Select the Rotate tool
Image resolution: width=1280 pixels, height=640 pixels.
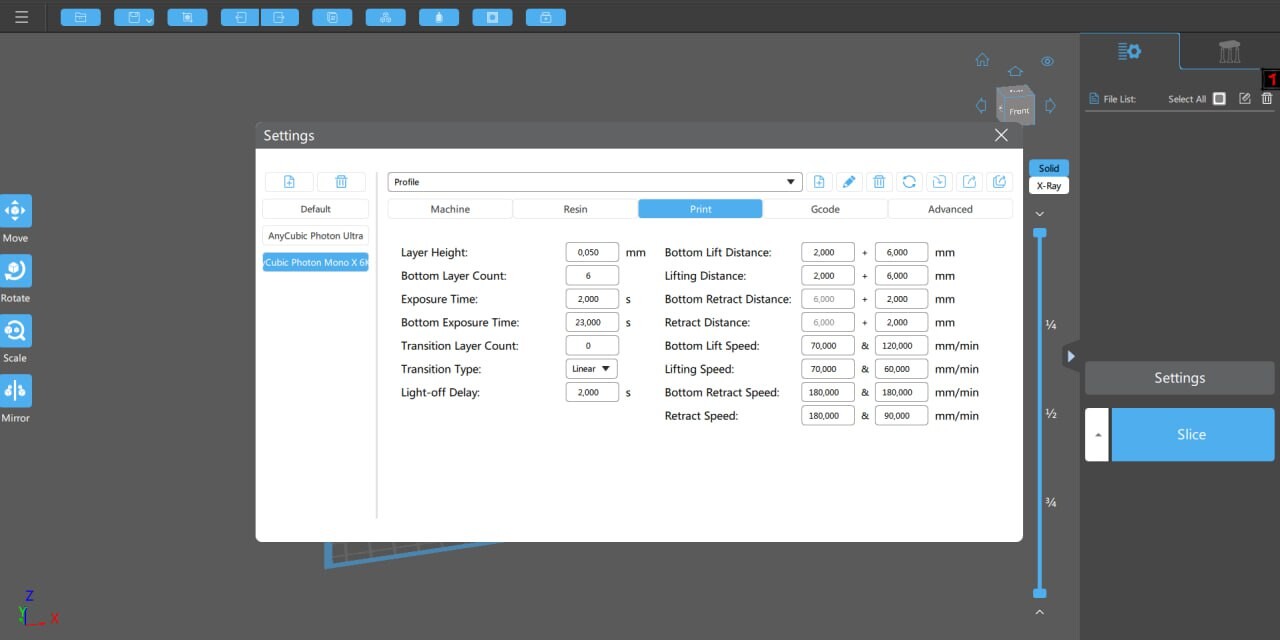pyautogui.click(x=16, y=271)
